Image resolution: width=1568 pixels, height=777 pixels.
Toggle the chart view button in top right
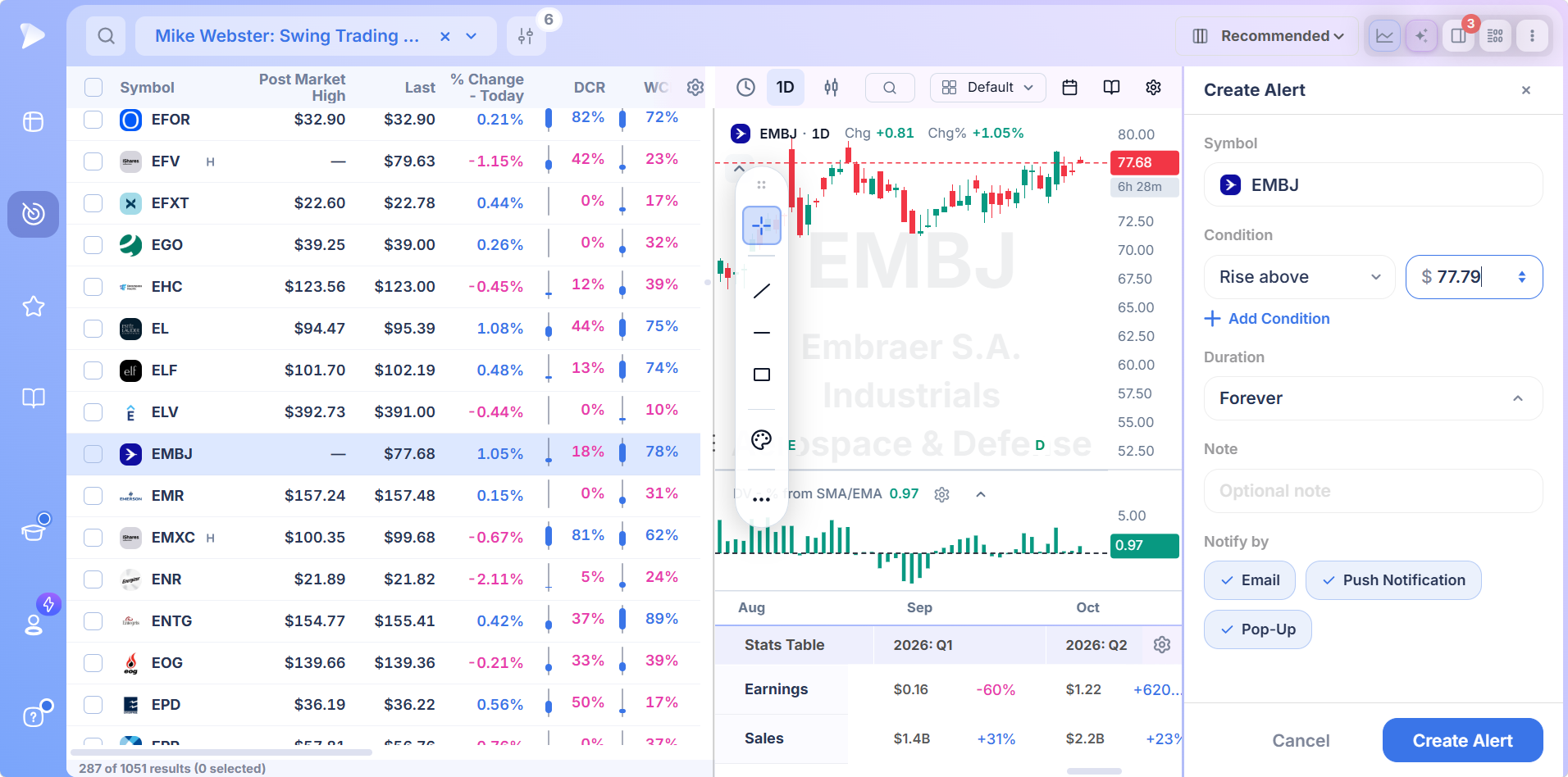point(1384,36)
